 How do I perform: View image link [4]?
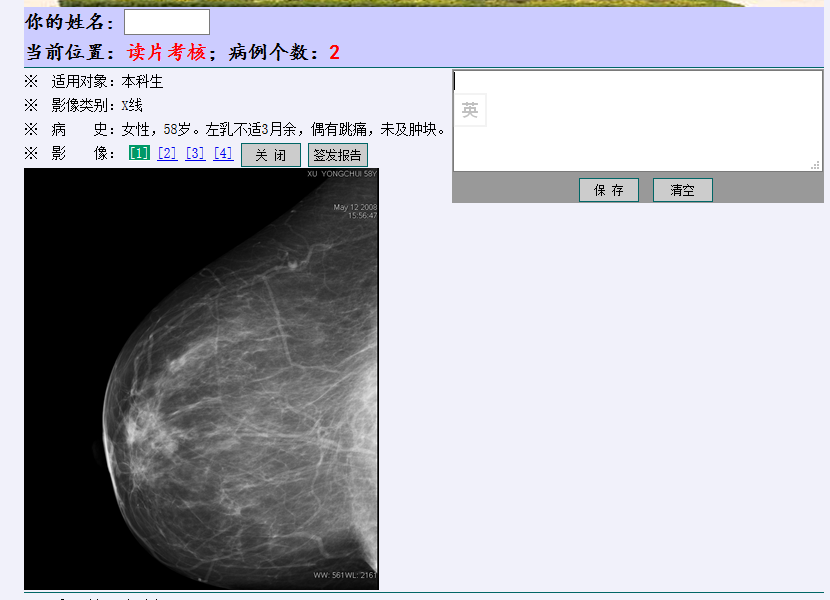click(223, 154)
